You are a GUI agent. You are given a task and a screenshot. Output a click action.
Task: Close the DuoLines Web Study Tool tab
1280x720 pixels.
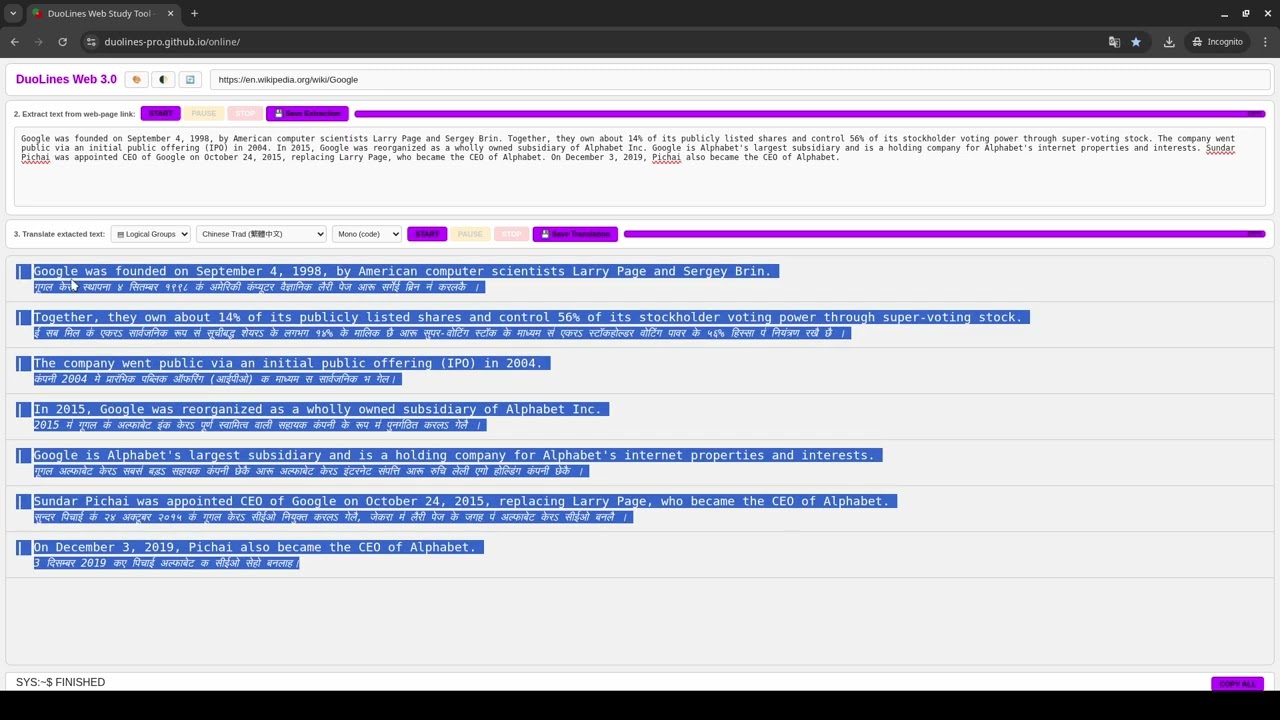(170, 14)
